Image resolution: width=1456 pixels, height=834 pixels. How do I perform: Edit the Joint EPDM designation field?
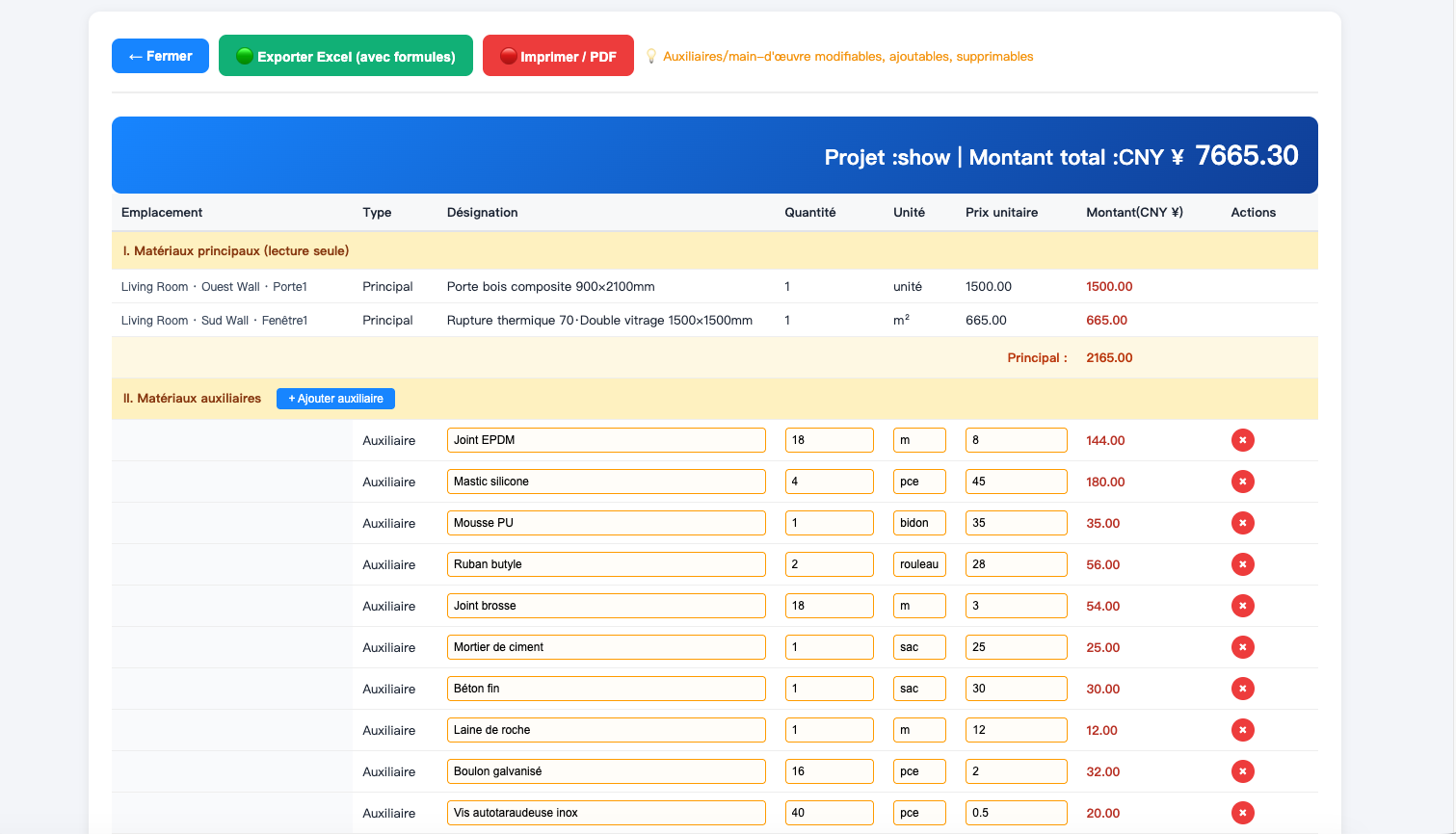[x=606, y=440]
